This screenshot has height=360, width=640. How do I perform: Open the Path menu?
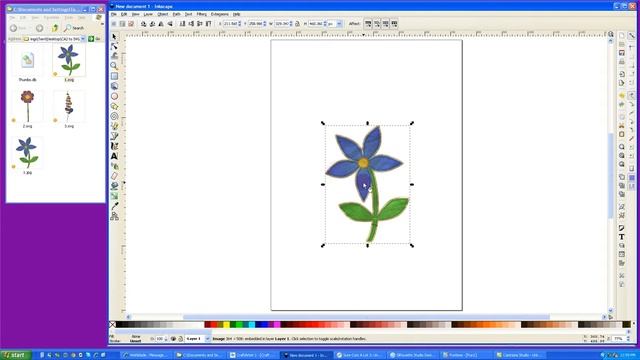[176, 14]
